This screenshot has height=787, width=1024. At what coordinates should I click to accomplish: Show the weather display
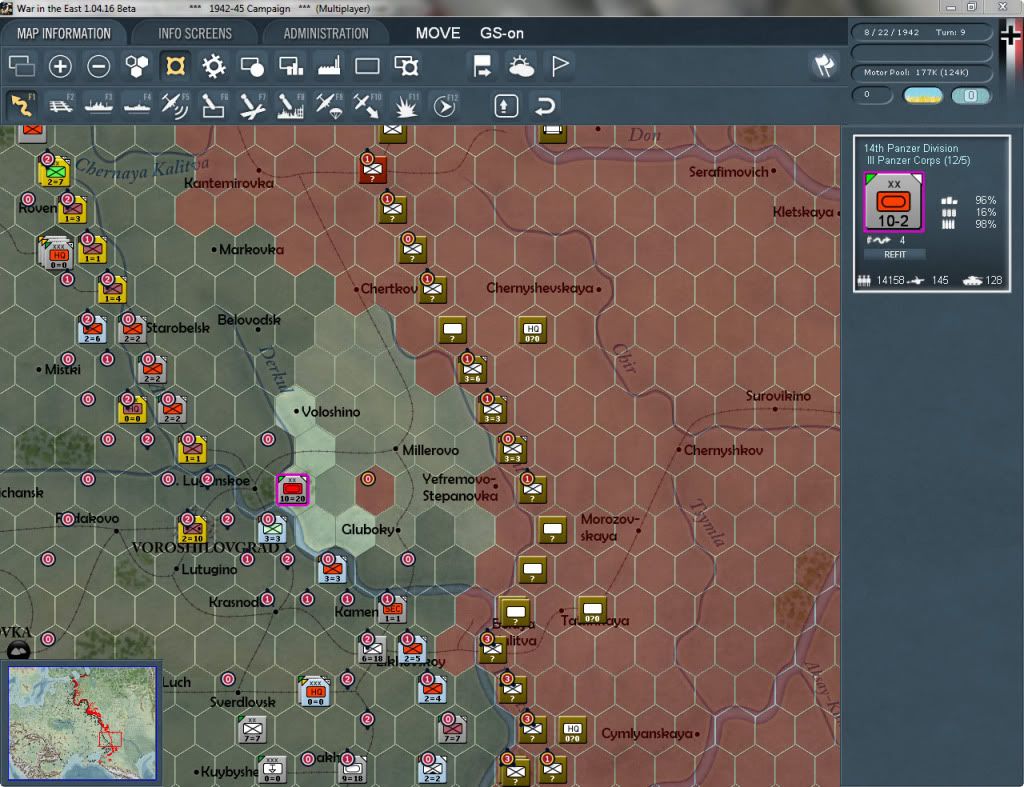(x=521, y=66)
